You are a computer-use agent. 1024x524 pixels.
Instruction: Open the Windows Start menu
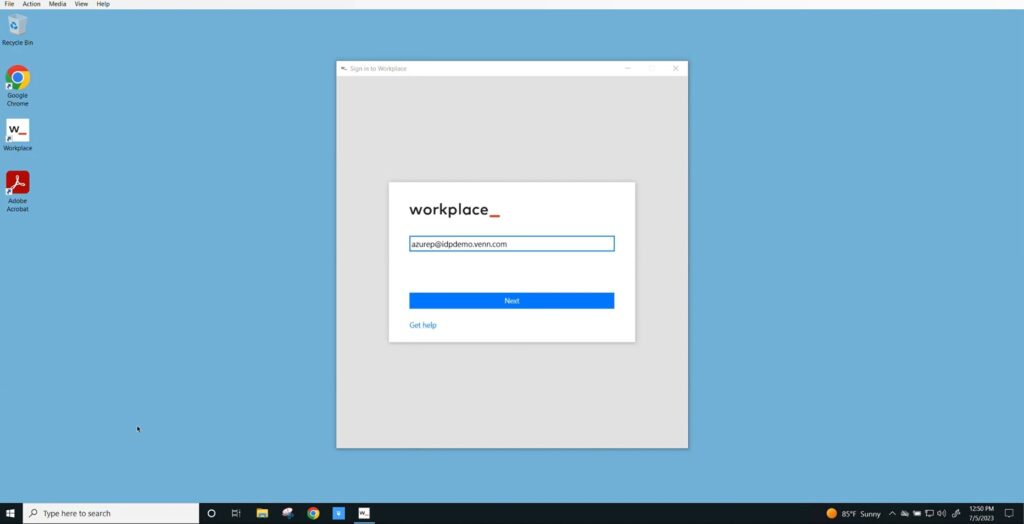pos(11,513)
